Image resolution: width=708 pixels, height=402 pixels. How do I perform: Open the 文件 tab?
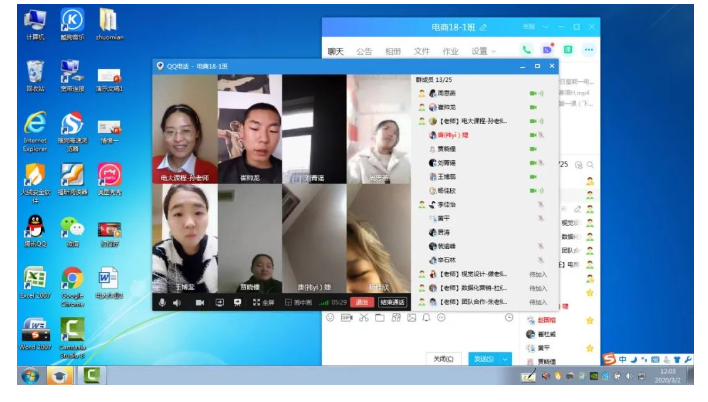tap(422, 51)
